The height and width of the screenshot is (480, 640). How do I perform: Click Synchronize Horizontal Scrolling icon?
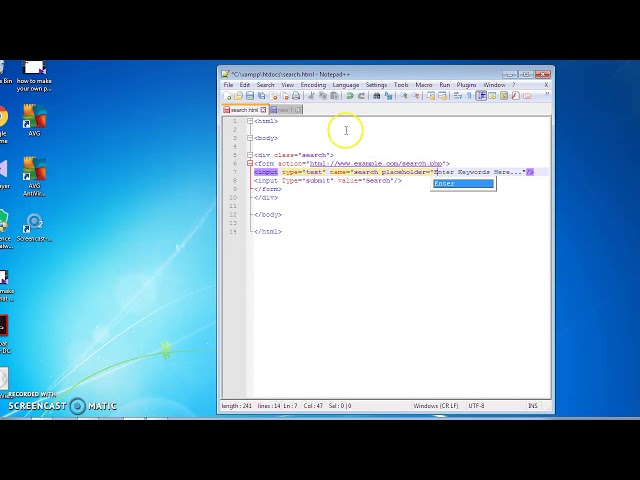[442, 96]
